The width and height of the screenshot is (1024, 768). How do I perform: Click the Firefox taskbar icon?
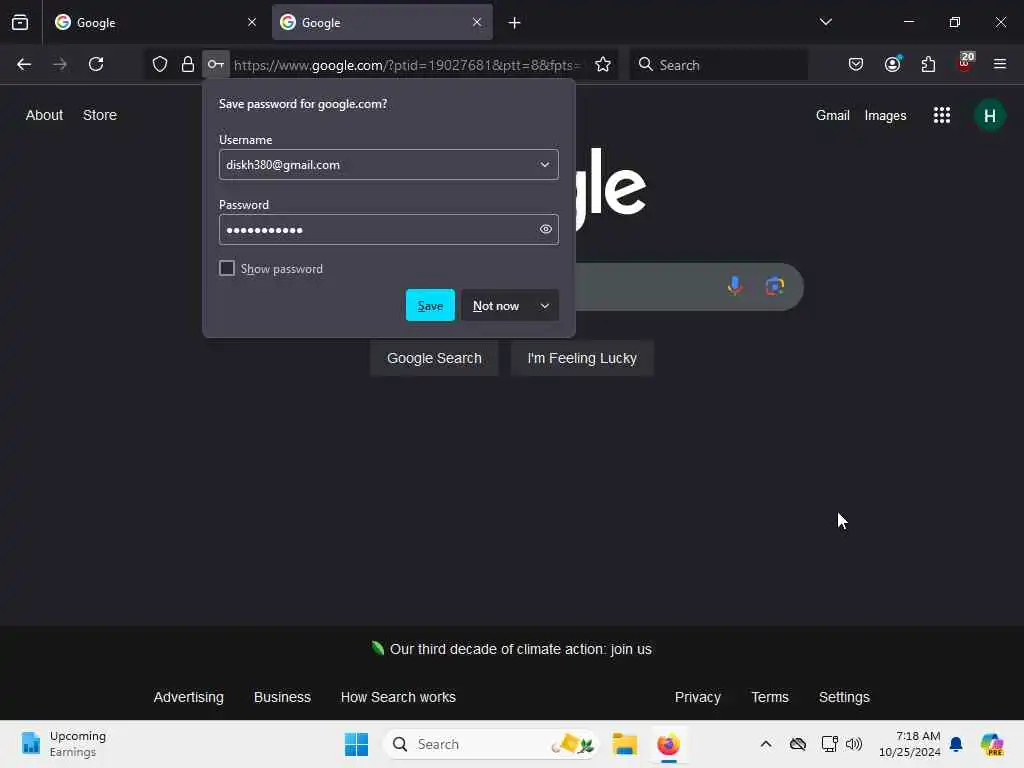click(668, 744)
